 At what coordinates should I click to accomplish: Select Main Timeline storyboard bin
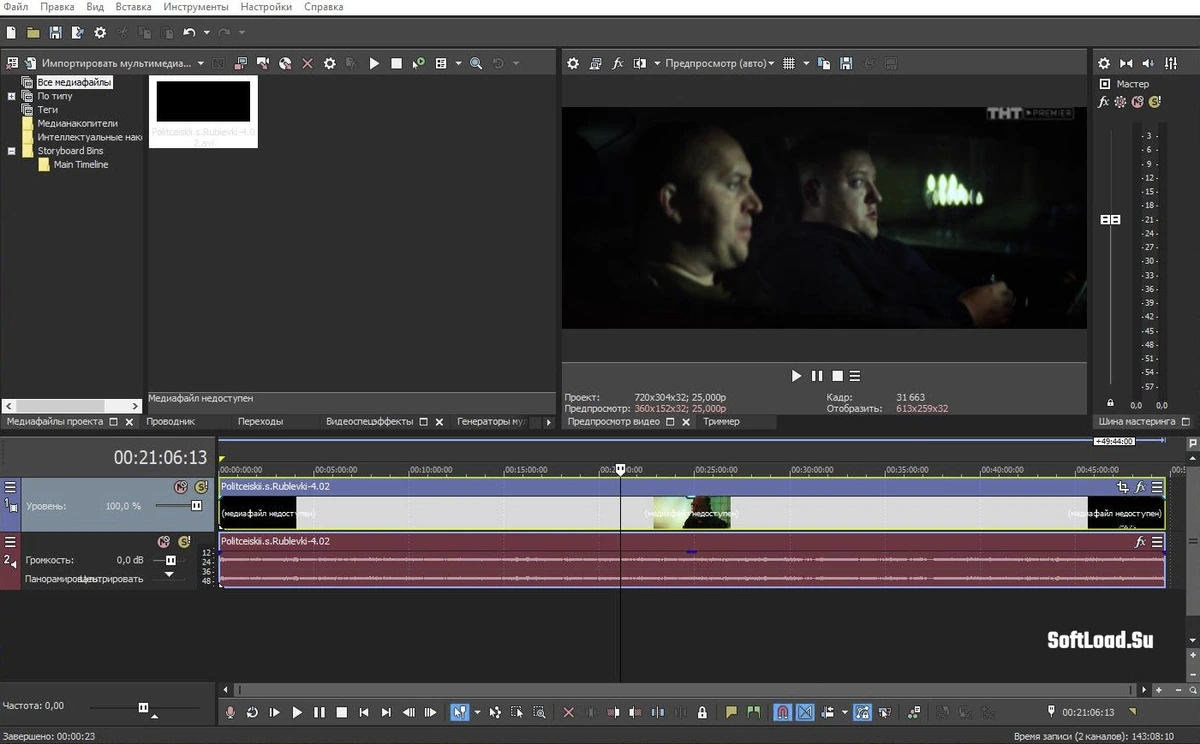[x=80, y=164]
